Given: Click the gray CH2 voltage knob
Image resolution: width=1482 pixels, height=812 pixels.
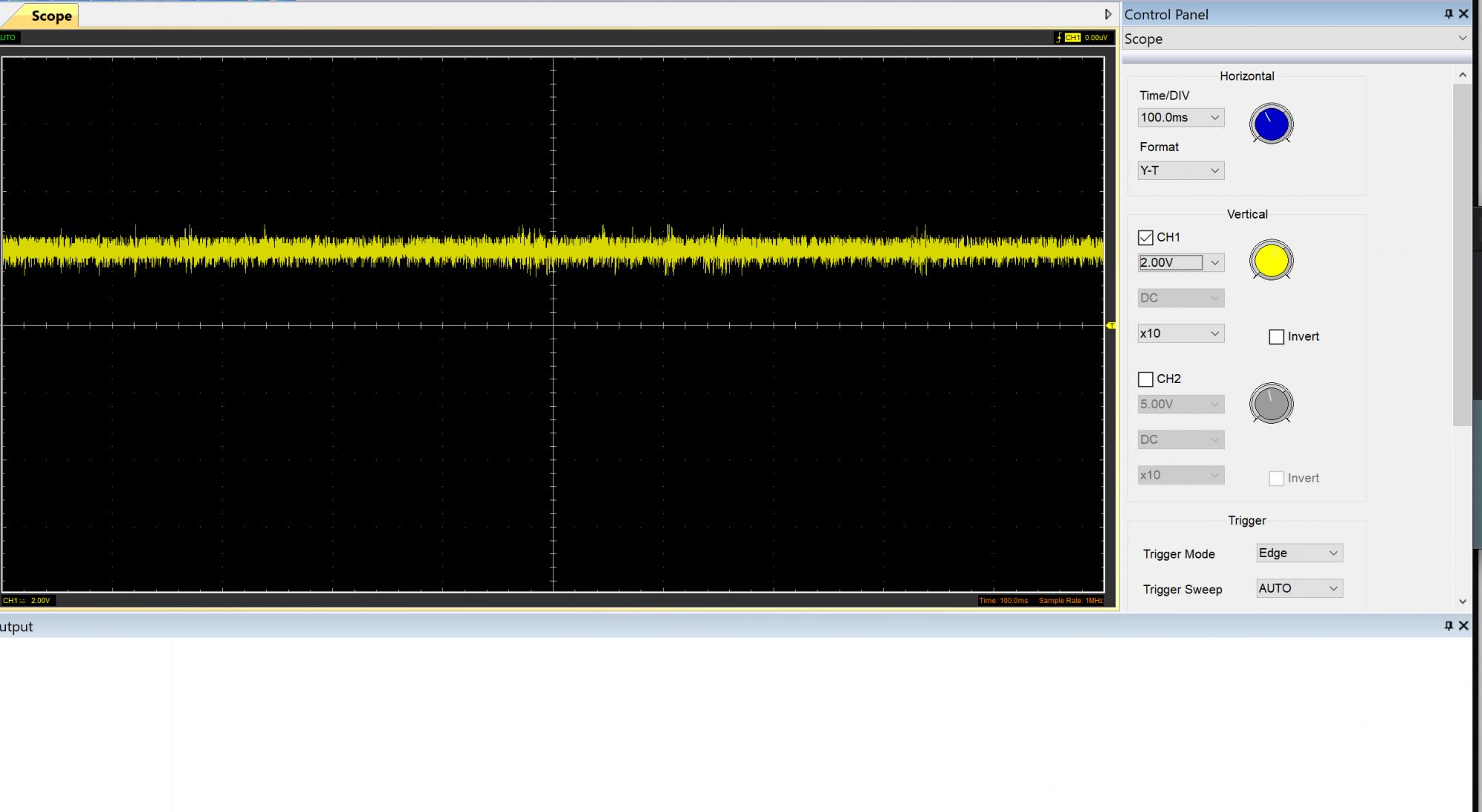Looking at the screenshot, I should (x=1271, y=404).
